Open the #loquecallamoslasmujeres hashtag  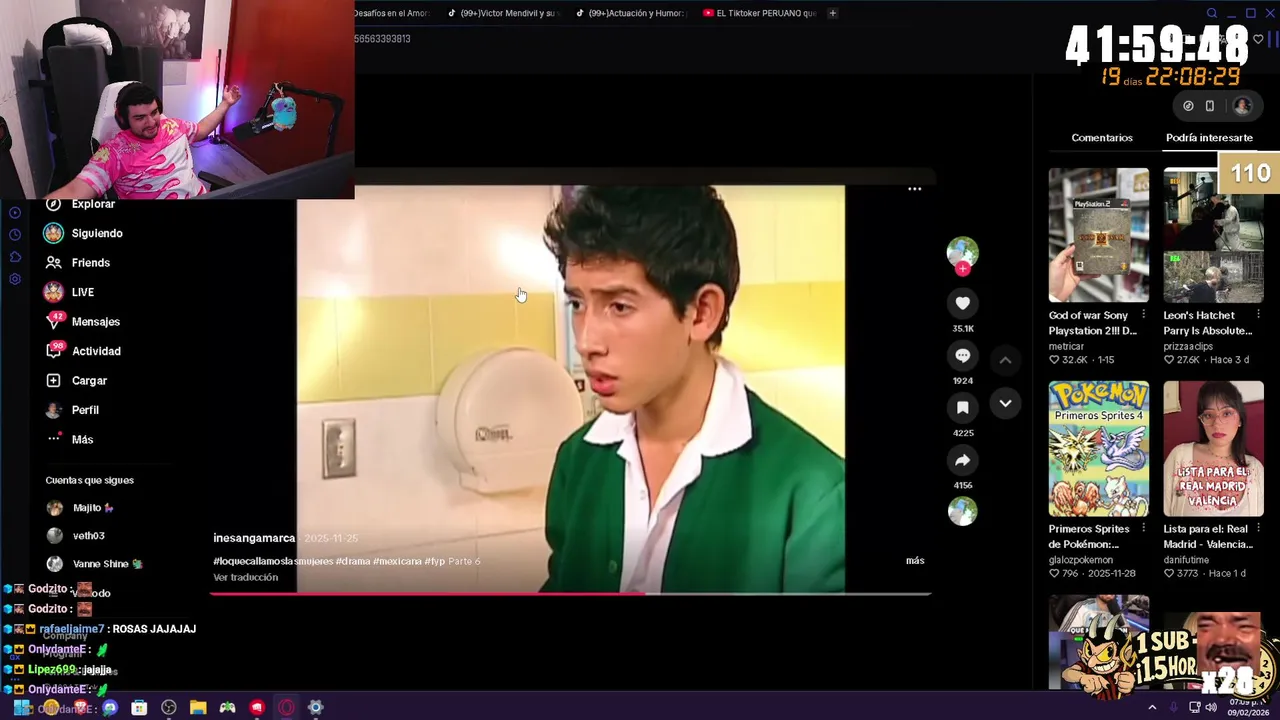coord(273,561)
